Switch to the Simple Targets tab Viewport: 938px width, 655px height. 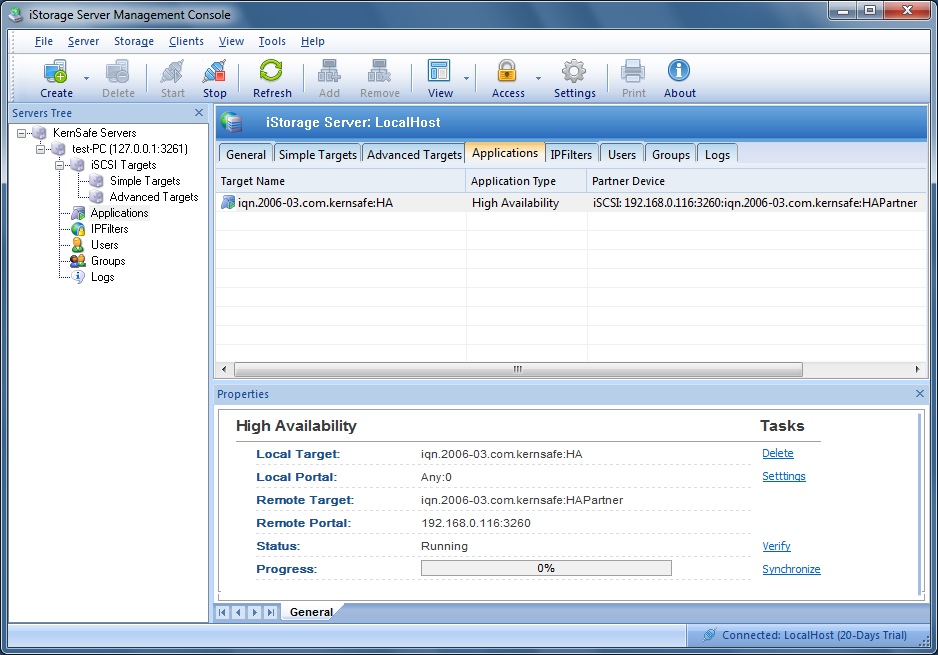pyautogui.click(x=318, y=154)
